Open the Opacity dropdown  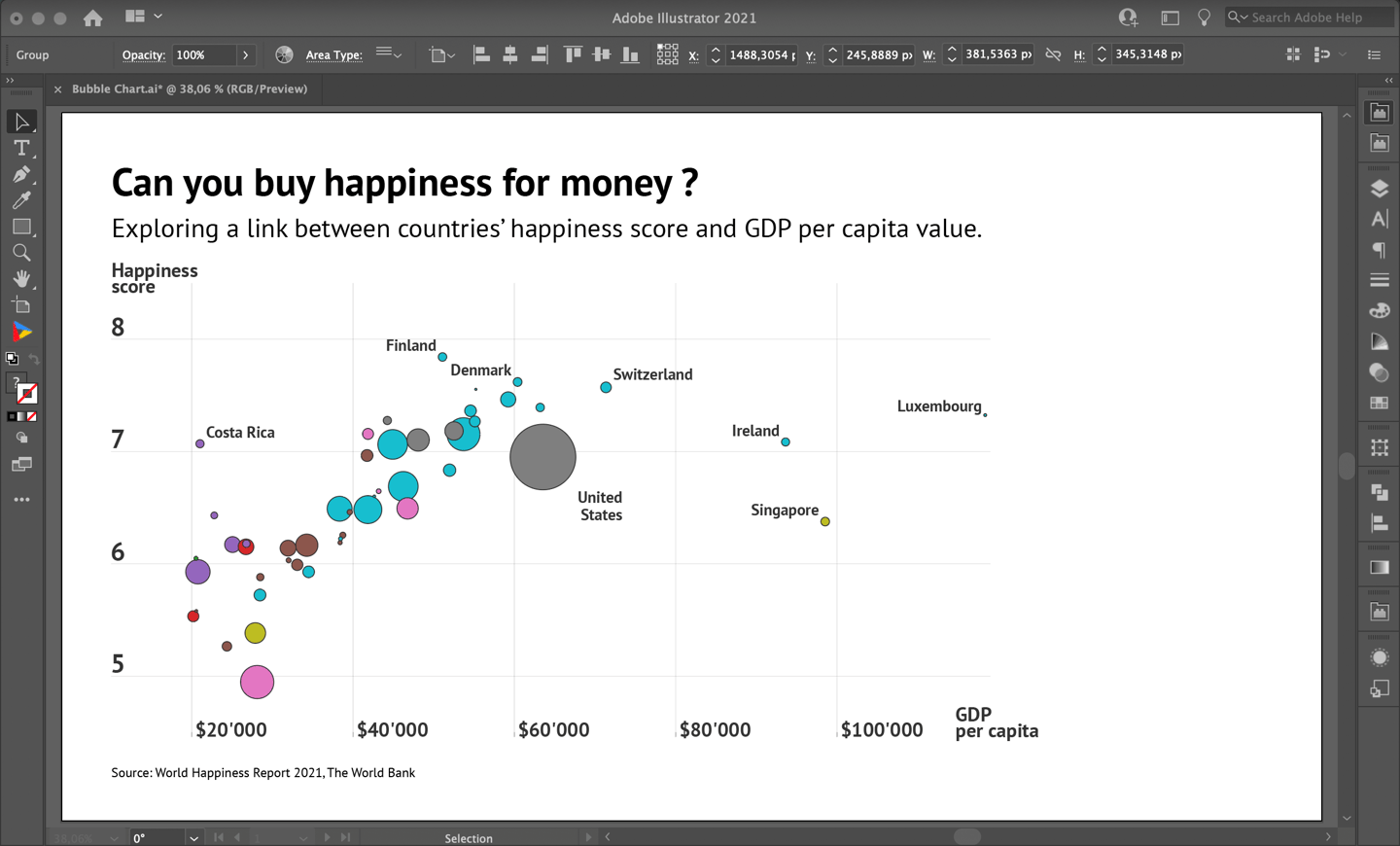click(x=246, y=54)
